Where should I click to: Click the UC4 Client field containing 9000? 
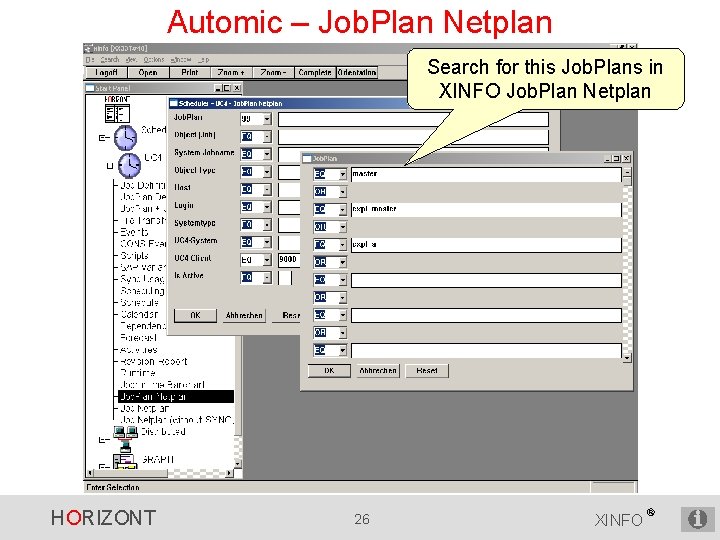289,259
